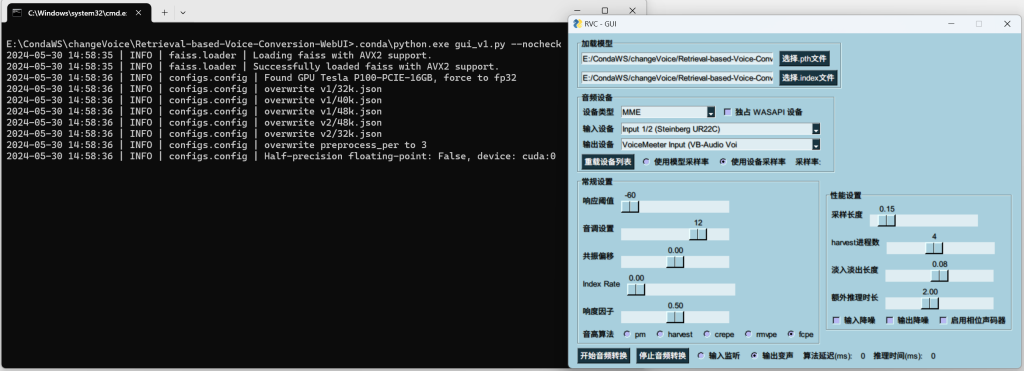Select rmvpe pitch algorithm

748,334
